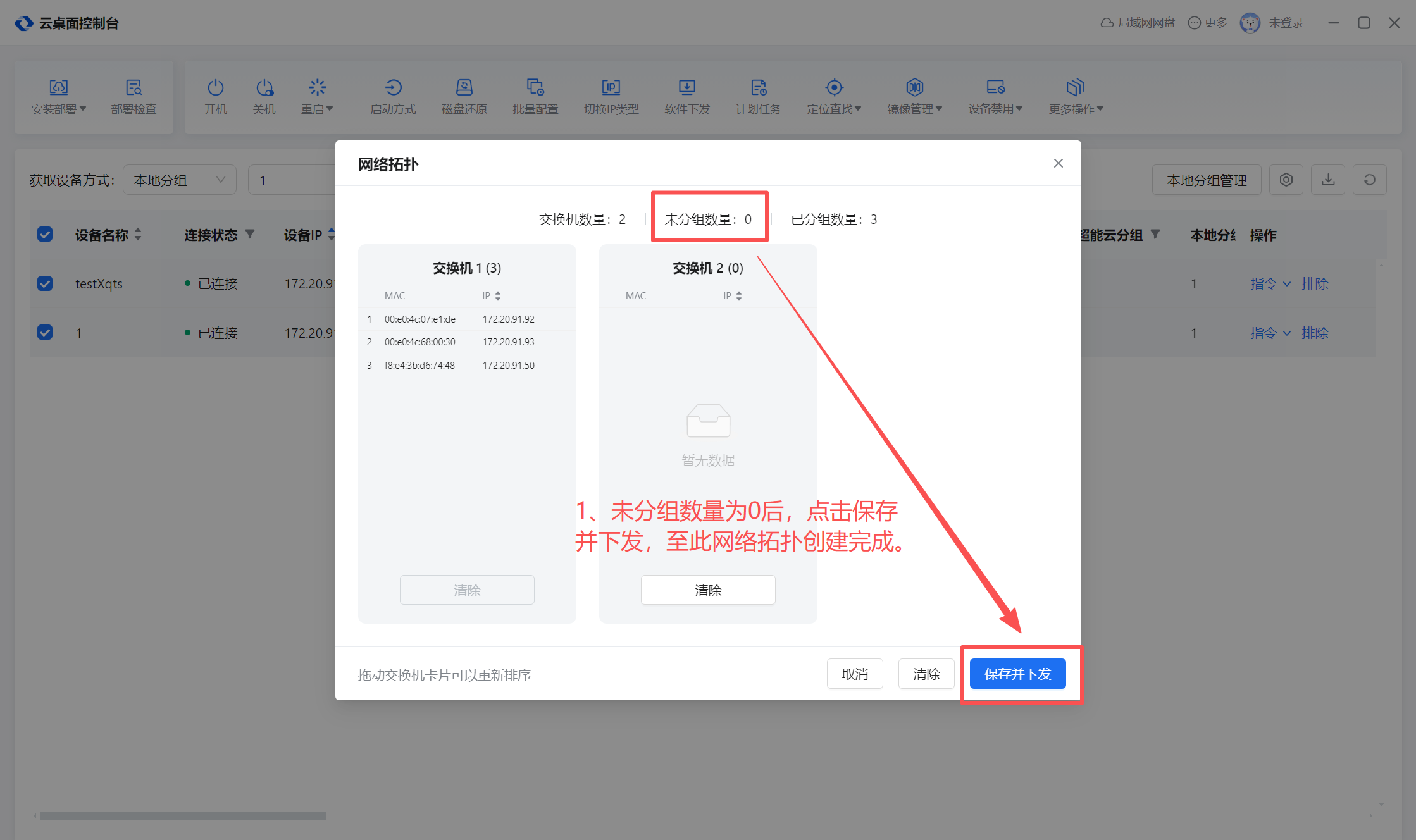
Task: Click 取消 in the topology dialog
Action: pyautogui.click(x=854, y=674)
